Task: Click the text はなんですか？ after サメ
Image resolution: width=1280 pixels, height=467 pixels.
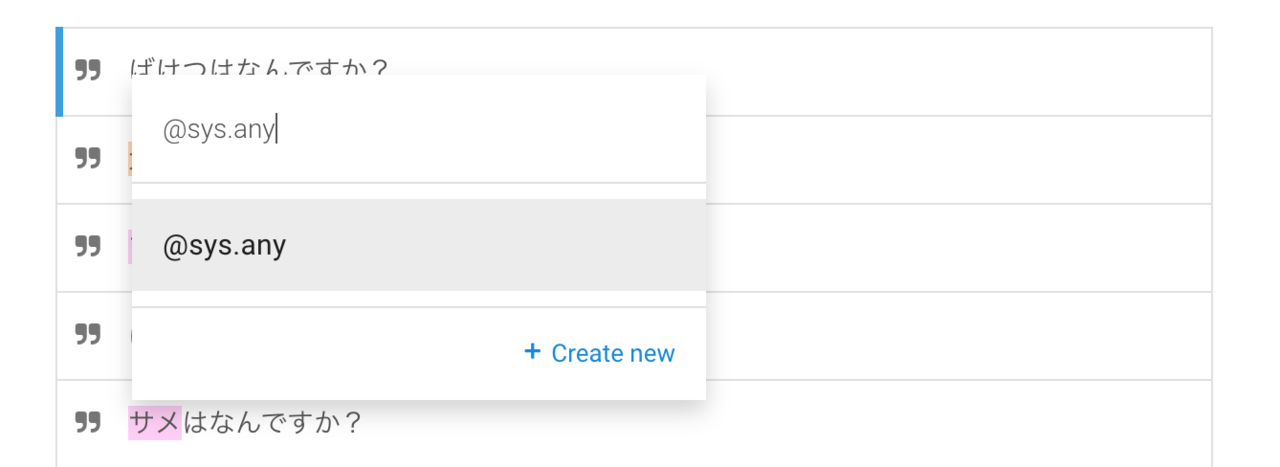Action: 272,423
